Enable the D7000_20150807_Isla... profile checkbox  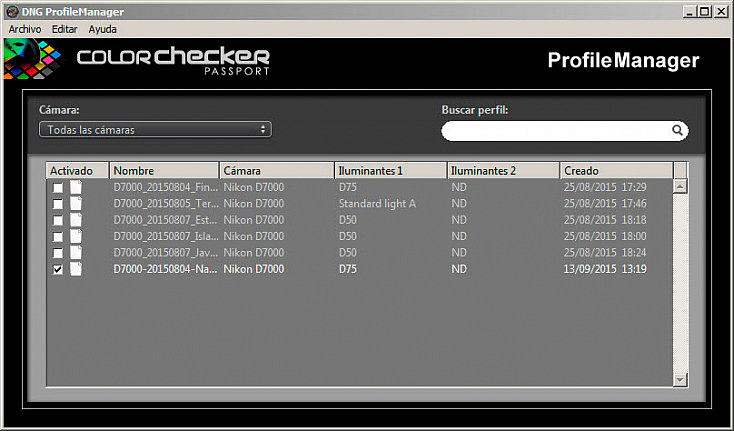tap(58, 237)
